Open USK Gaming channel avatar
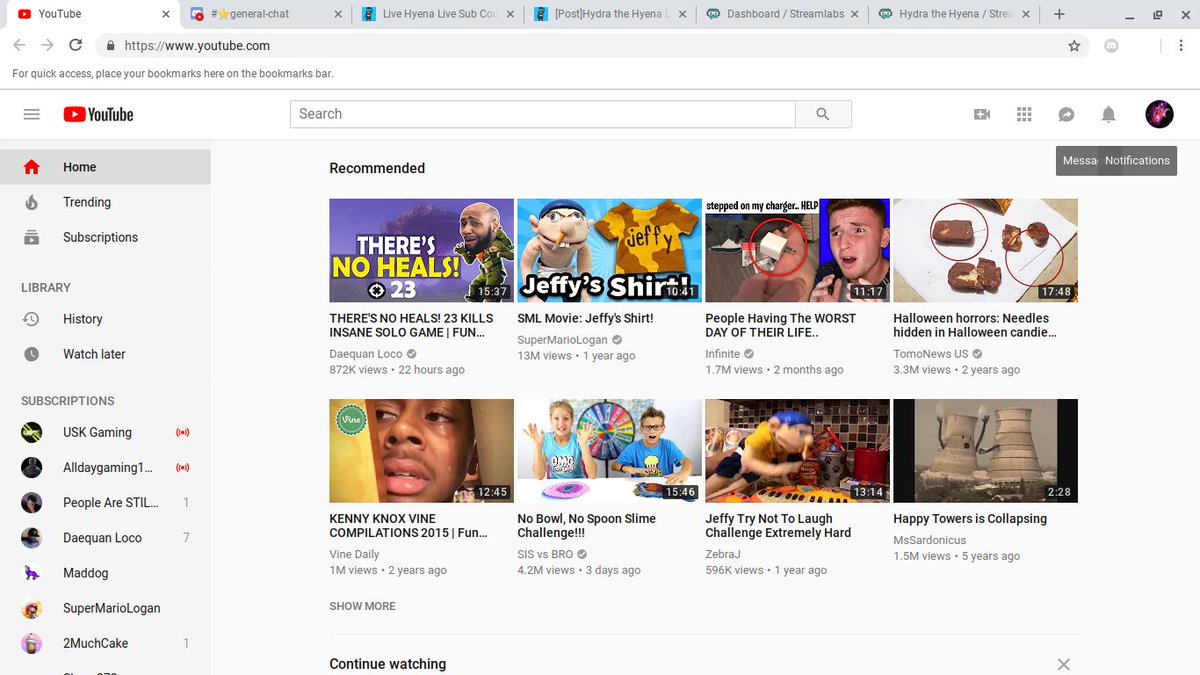The image size is (1200, 675). [x=32, y=432]
